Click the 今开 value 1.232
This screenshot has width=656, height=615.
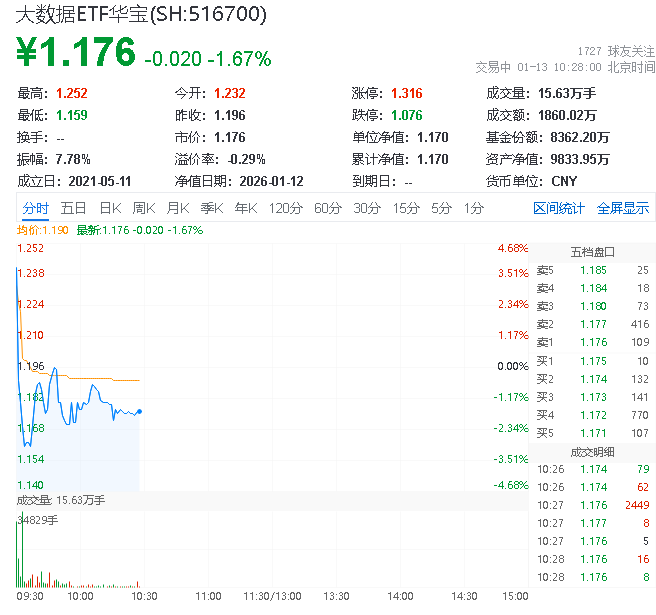point(229,93)
